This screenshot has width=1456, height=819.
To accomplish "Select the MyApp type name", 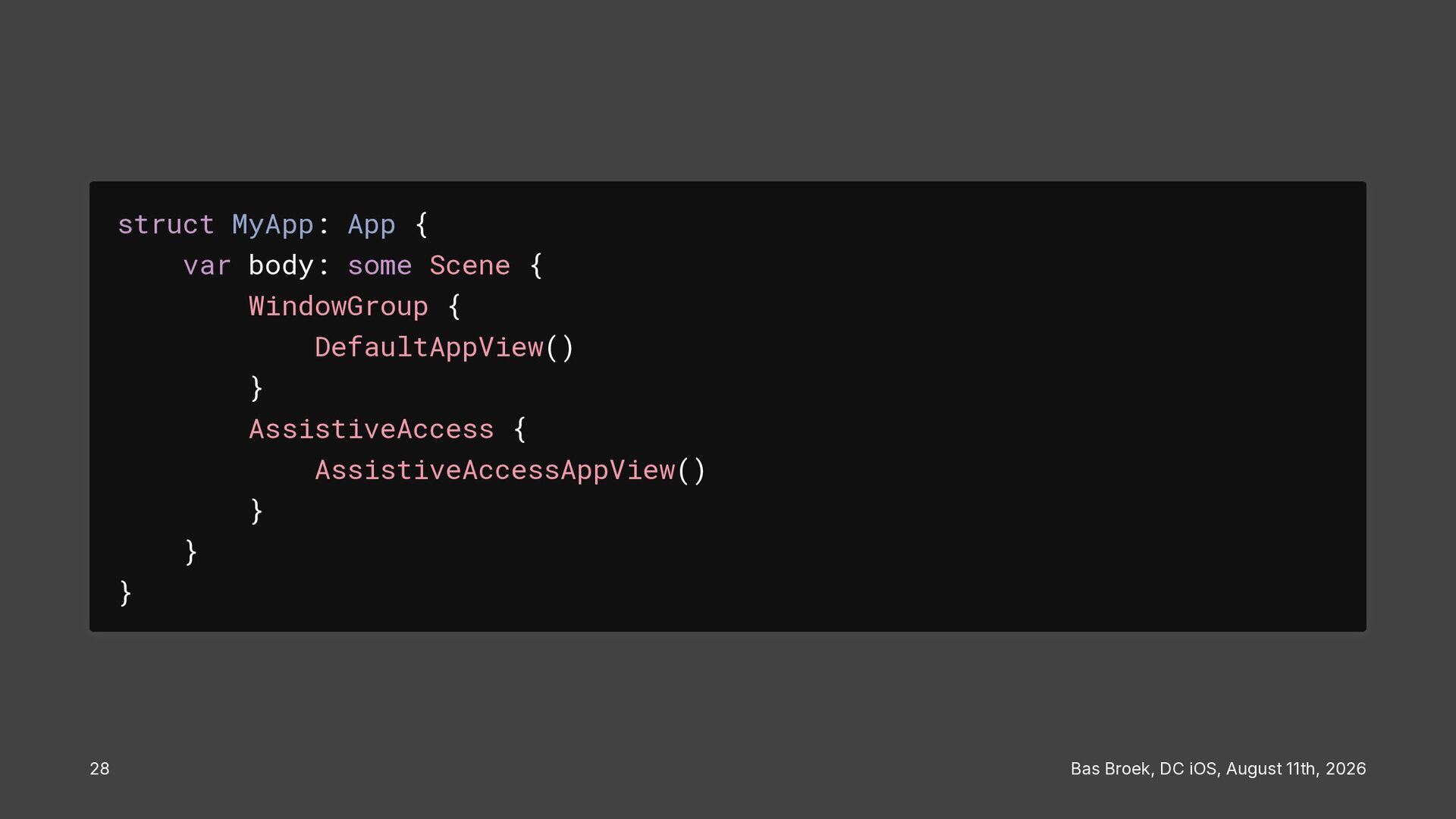I will click(273, 225).
